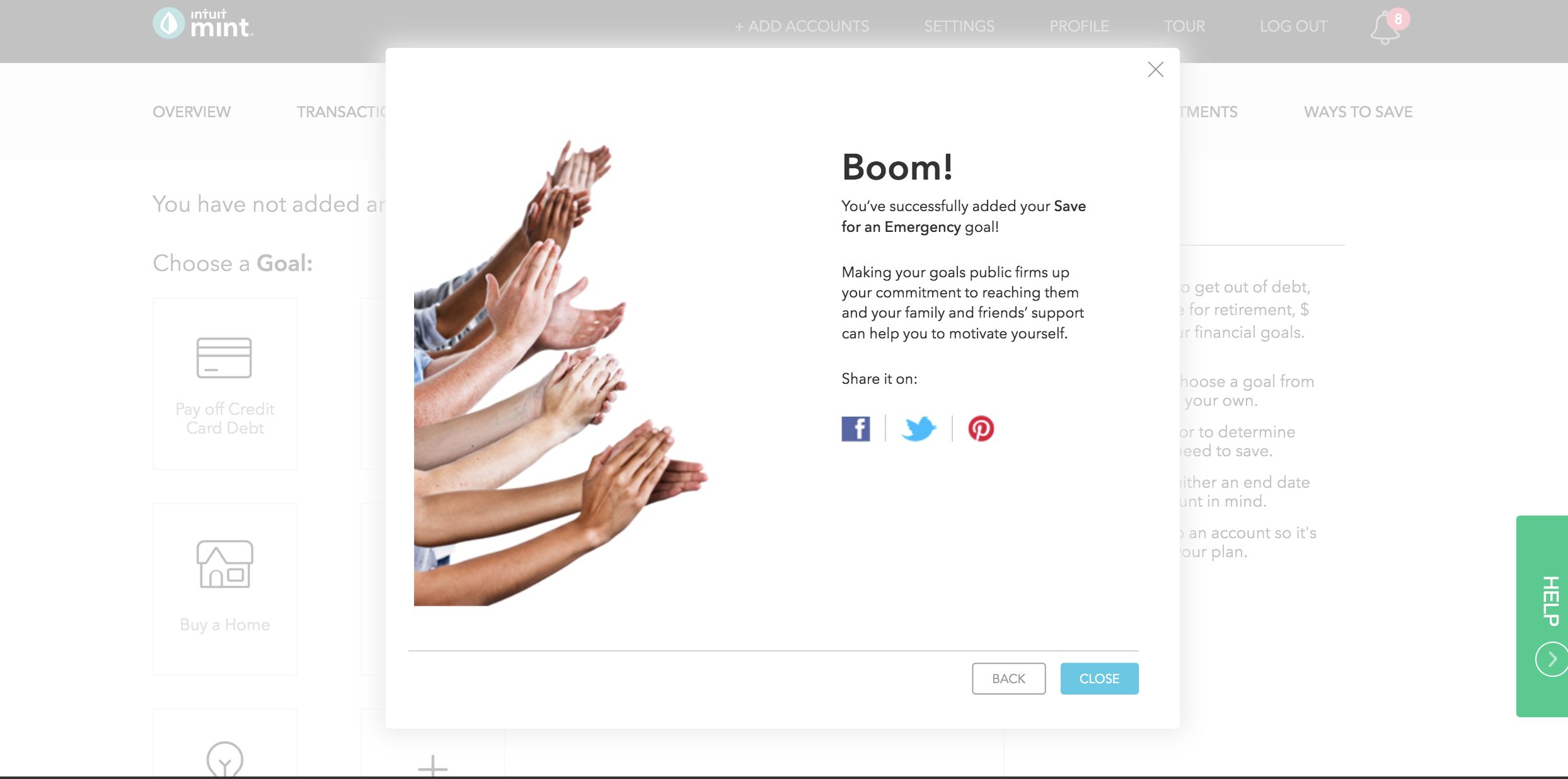The image size is (1568, 779).
Task: Click the BACK button in modal
Action: [x=1008, y=678]
